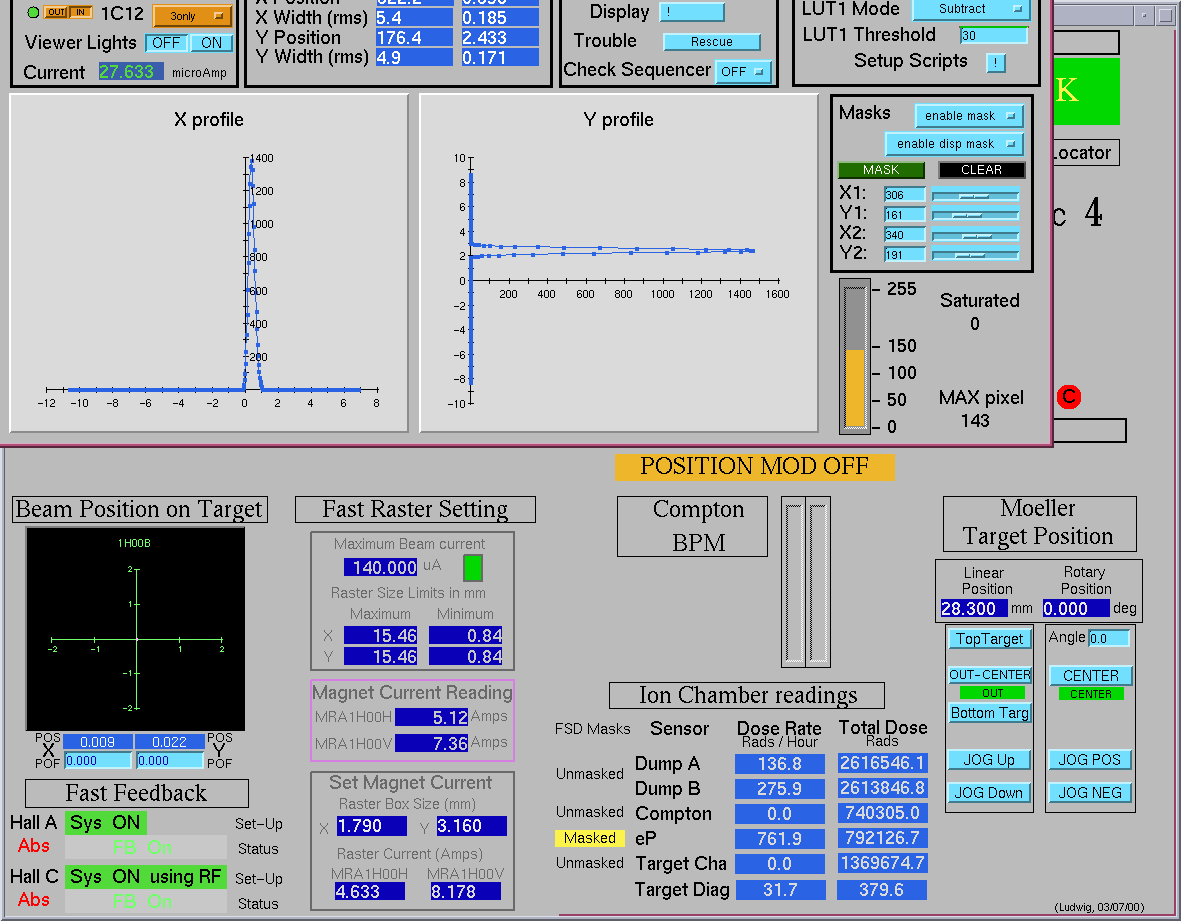The image size is (1181, 921).
Task: Click the LUT1 Threshold input field
Action: point(992,35)
